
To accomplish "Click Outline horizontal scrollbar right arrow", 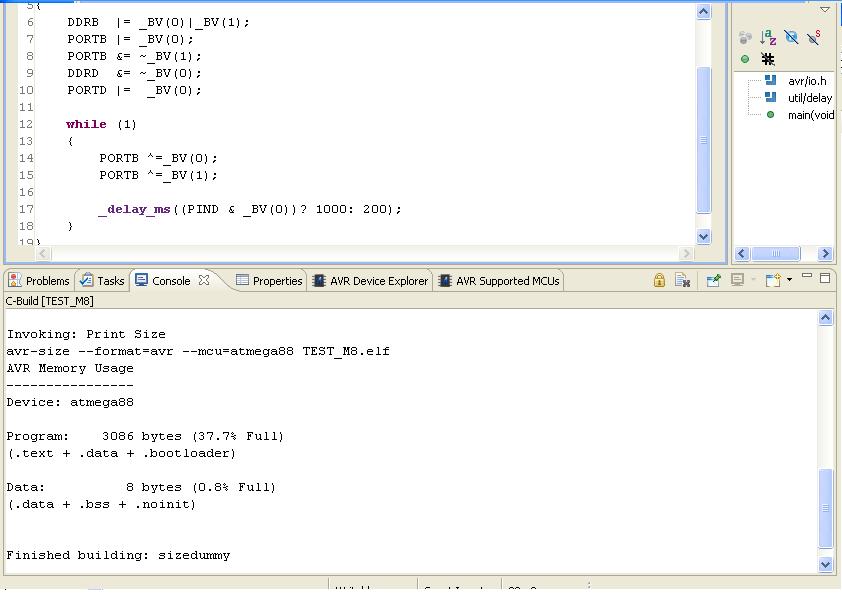I will coord(825,253).
